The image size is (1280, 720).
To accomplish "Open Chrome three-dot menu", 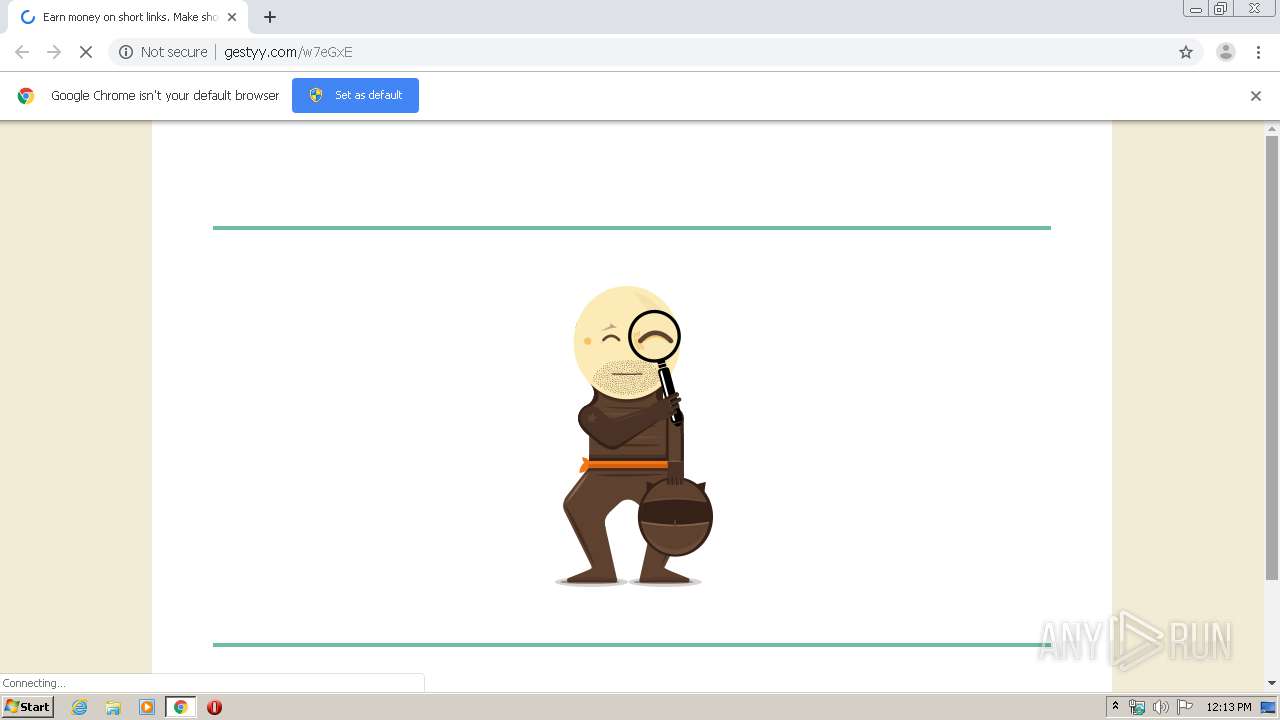I will [1259, 52].
